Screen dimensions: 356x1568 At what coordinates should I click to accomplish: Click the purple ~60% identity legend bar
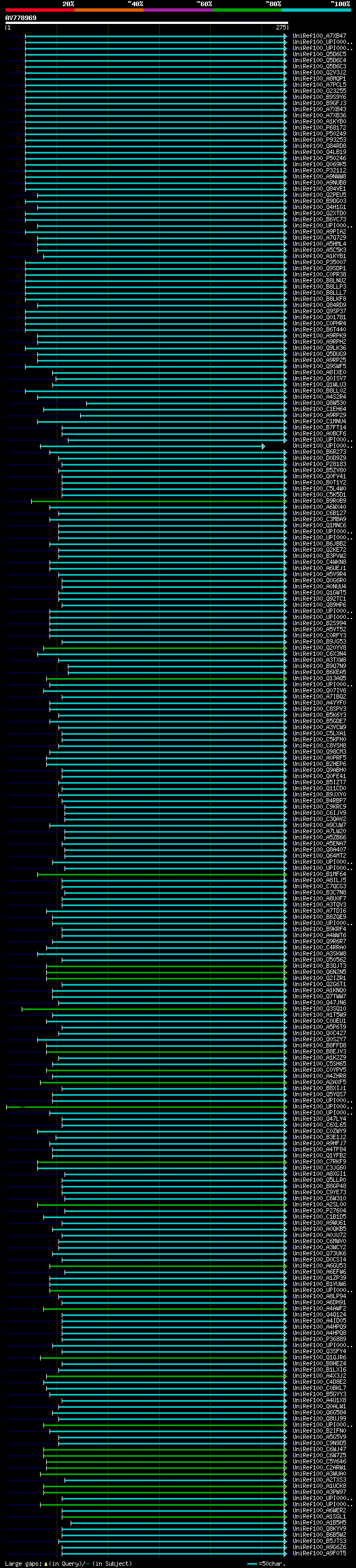(x=179, y=10)
